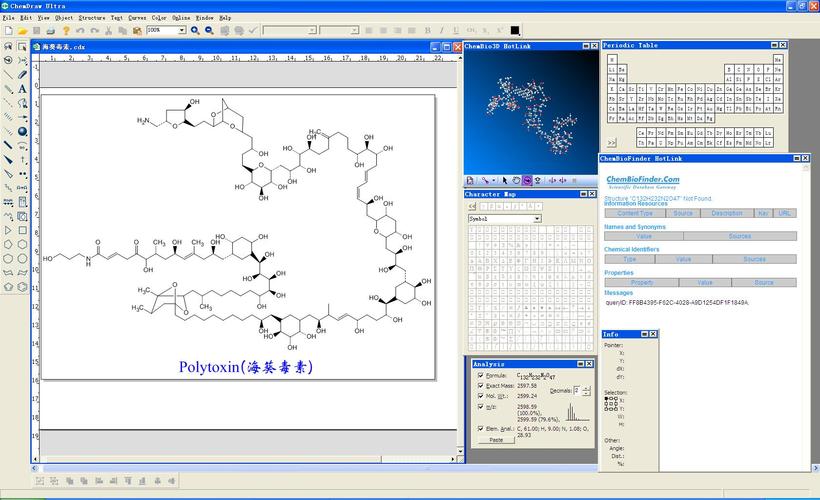Open the zoom percentage dropdown
The image size is (820, 500).
[x=182, y=30]
